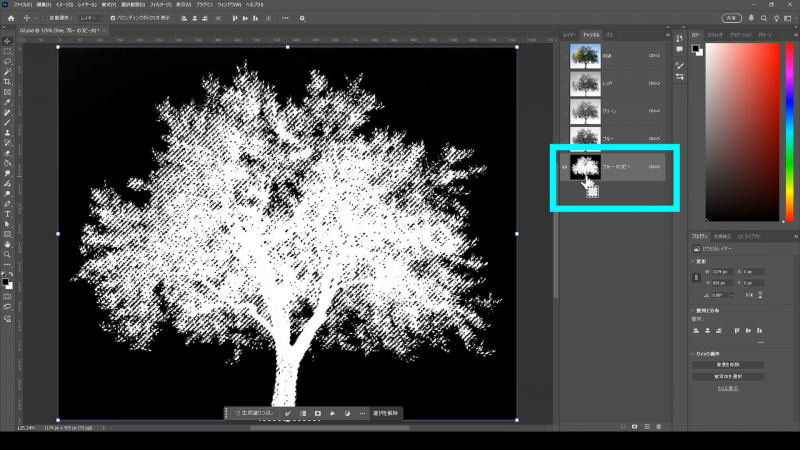
Task: Collapse the クイック操作 section
Action: pos(693,354)
